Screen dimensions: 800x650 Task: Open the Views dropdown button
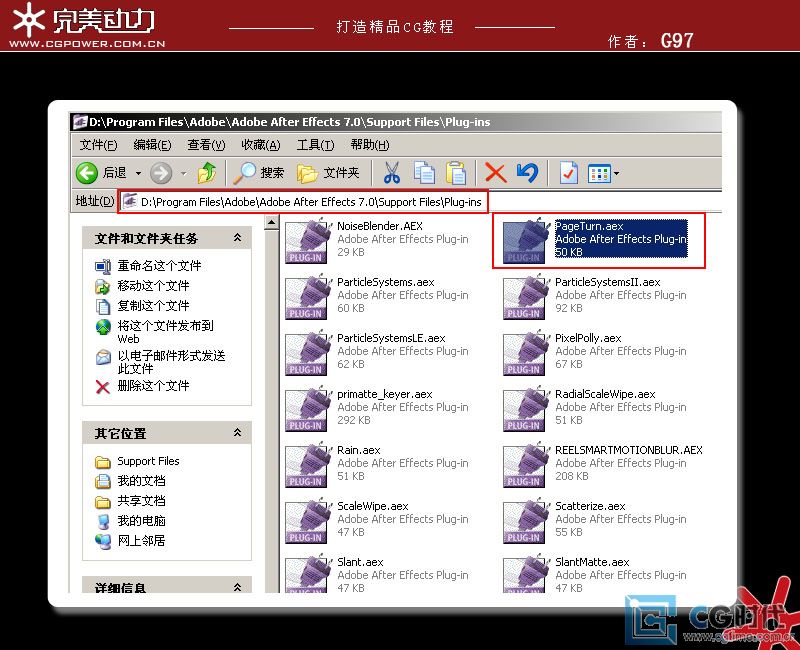604,173
